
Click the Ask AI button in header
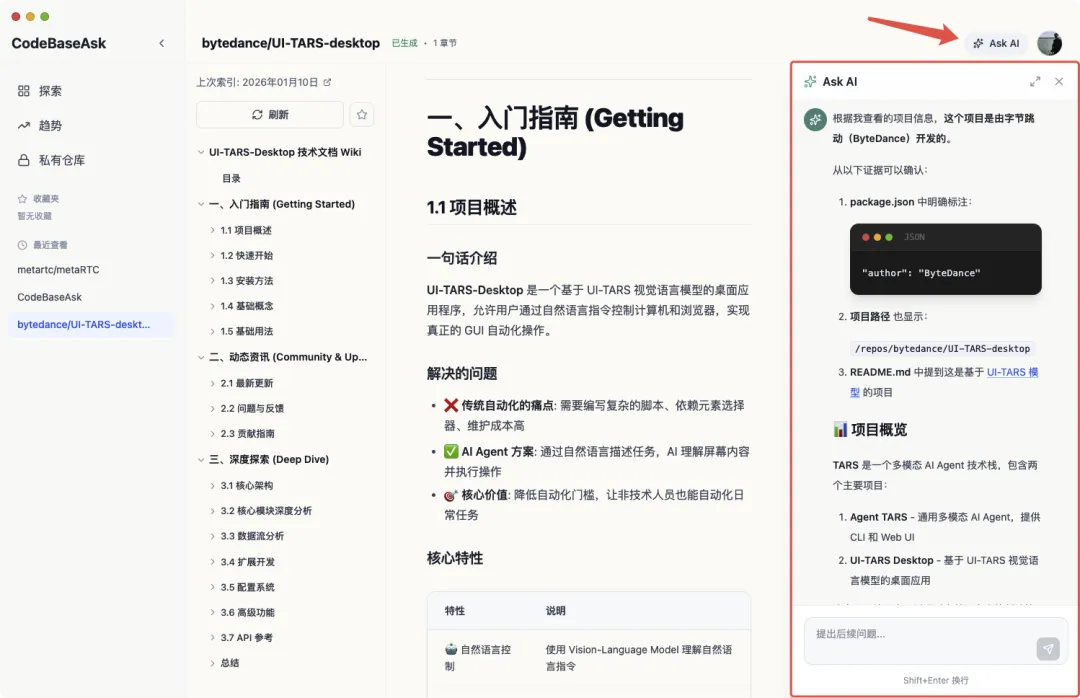(x=996, y=43)
